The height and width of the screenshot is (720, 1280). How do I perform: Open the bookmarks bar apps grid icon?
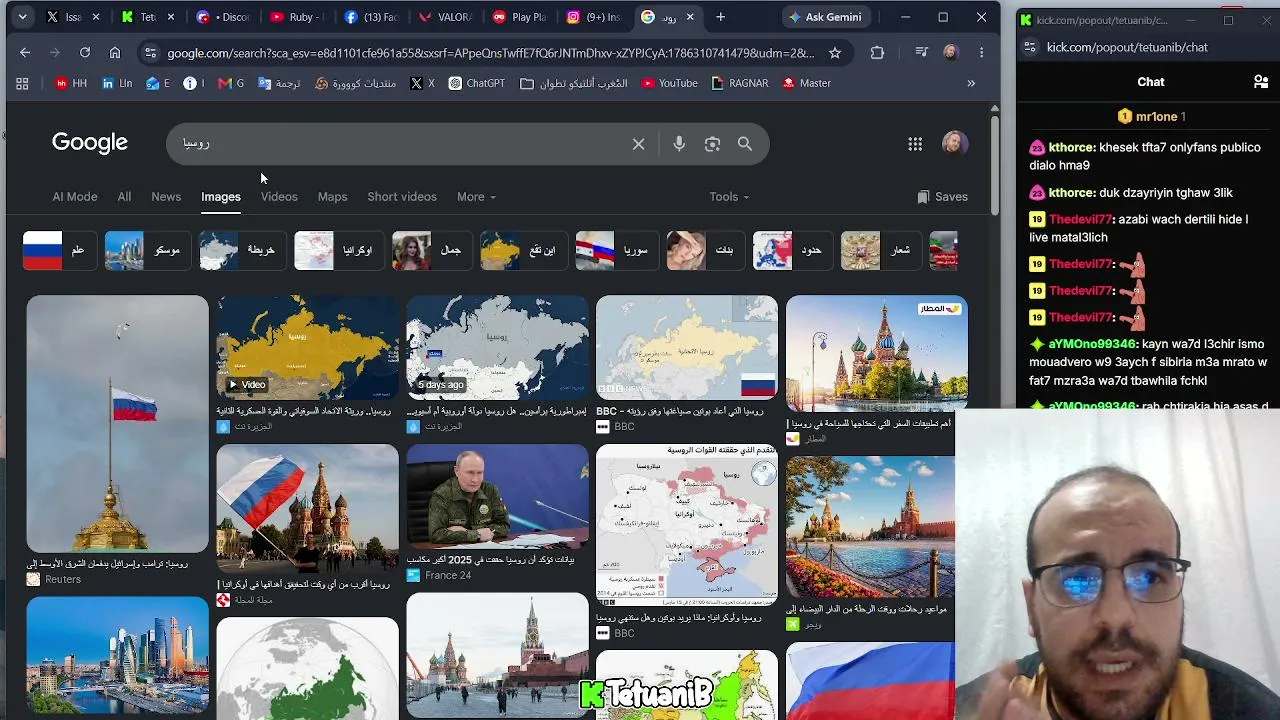[x=22, y=84]
